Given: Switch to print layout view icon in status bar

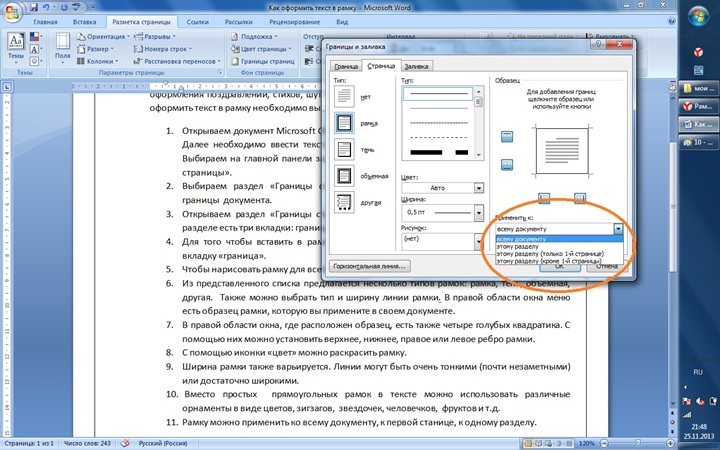Looking at the screenshot, I should click(529, 444).
